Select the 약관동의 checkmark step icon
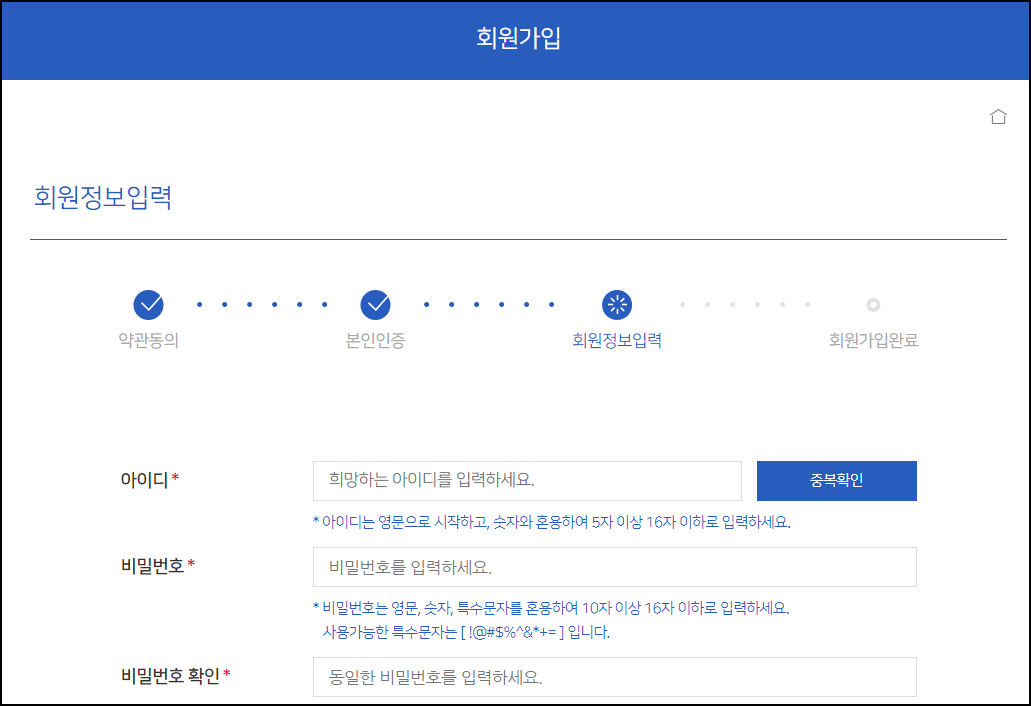This screenshot has height=706, width=1031. click(x=149, y=304)
